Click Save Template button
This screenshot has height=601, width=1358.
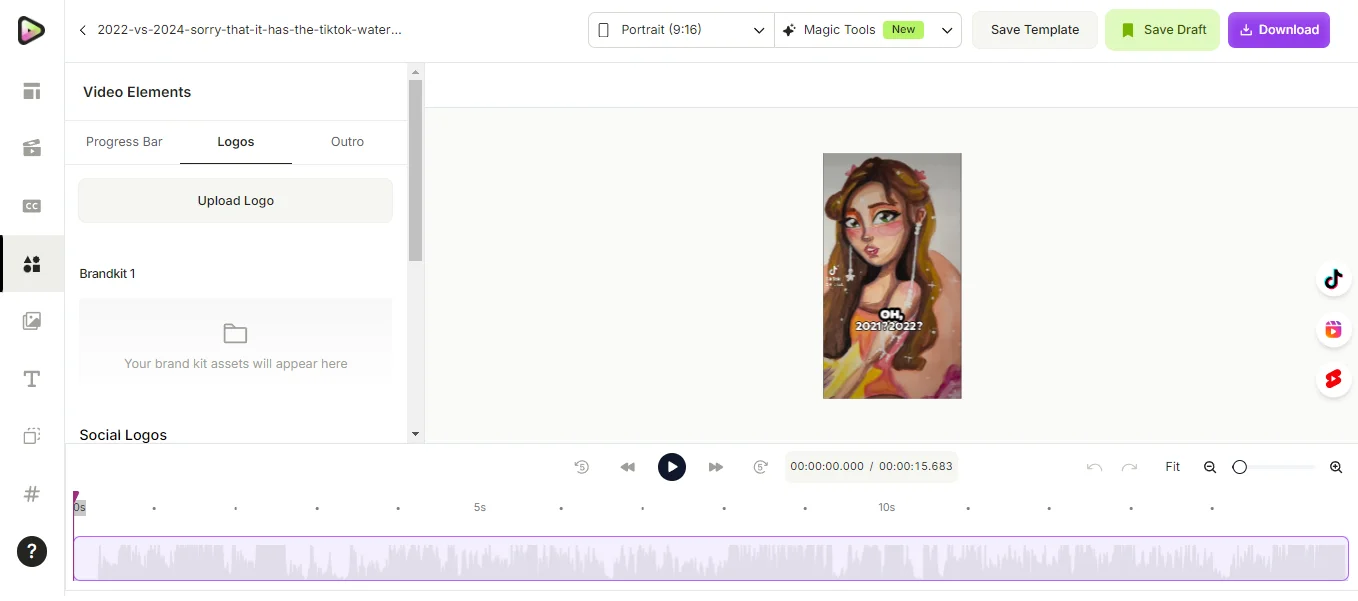pos(1035,30)
